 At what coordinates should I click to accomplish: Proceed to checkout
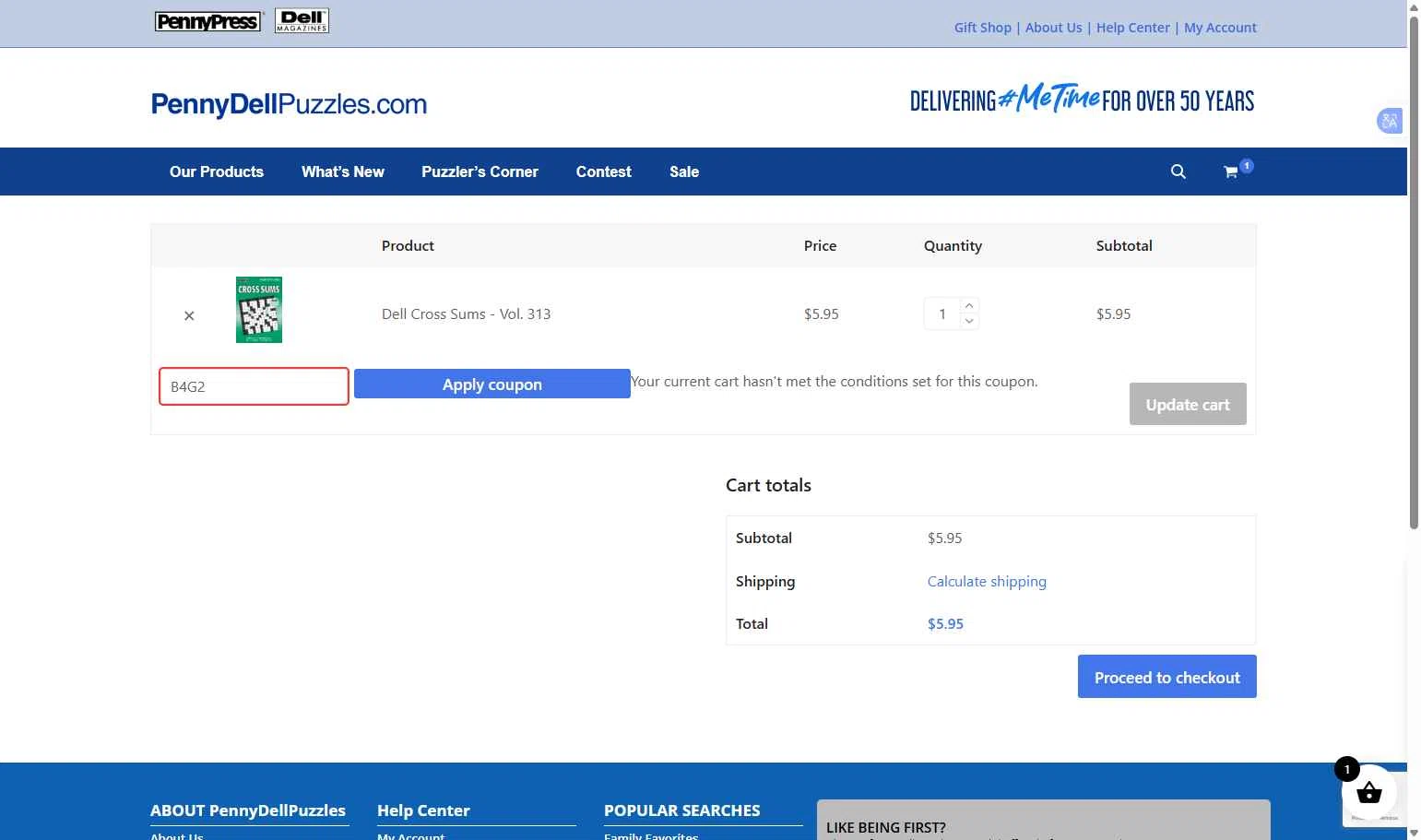coord(1167,677)
